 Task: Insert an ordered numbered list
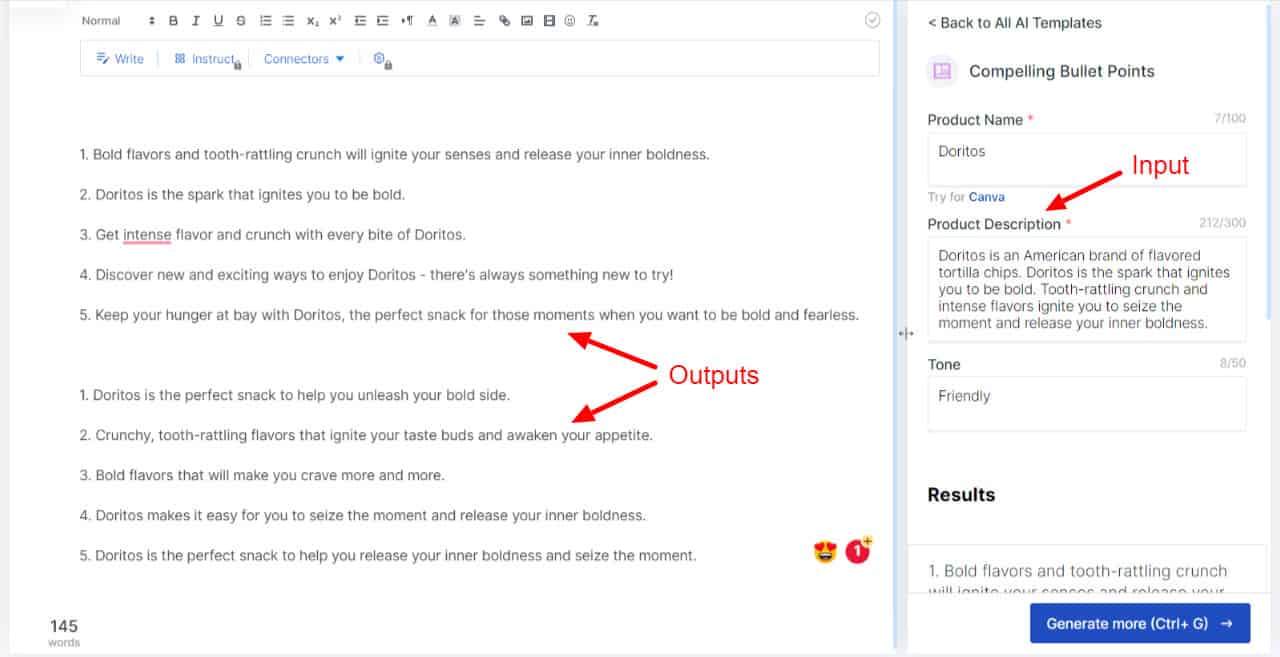coord(265,21)
